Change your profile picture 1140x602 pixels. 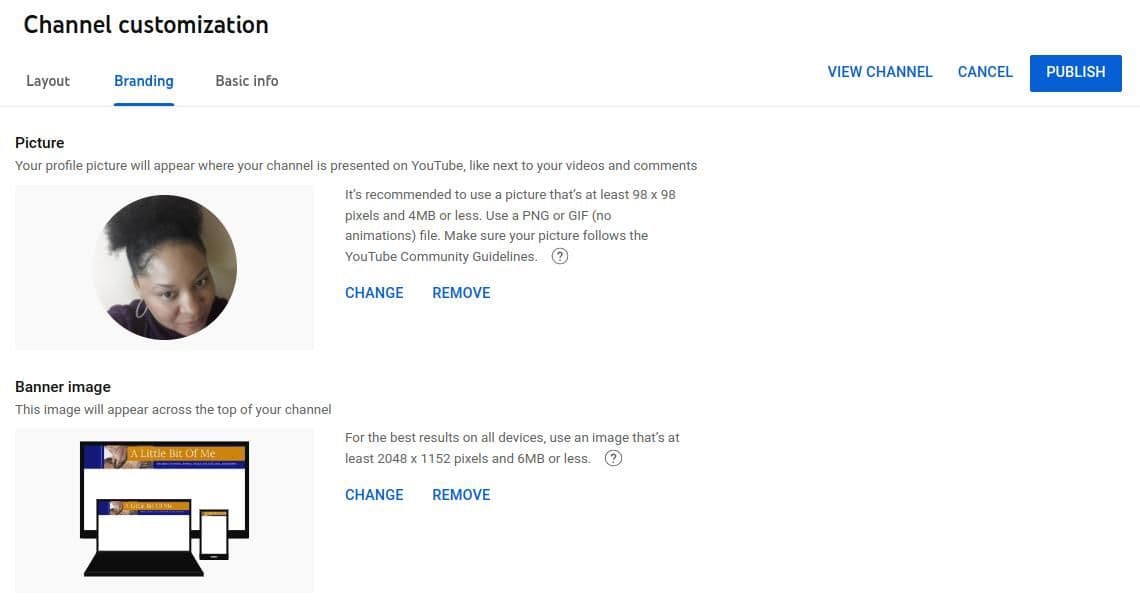click(374, 293)
